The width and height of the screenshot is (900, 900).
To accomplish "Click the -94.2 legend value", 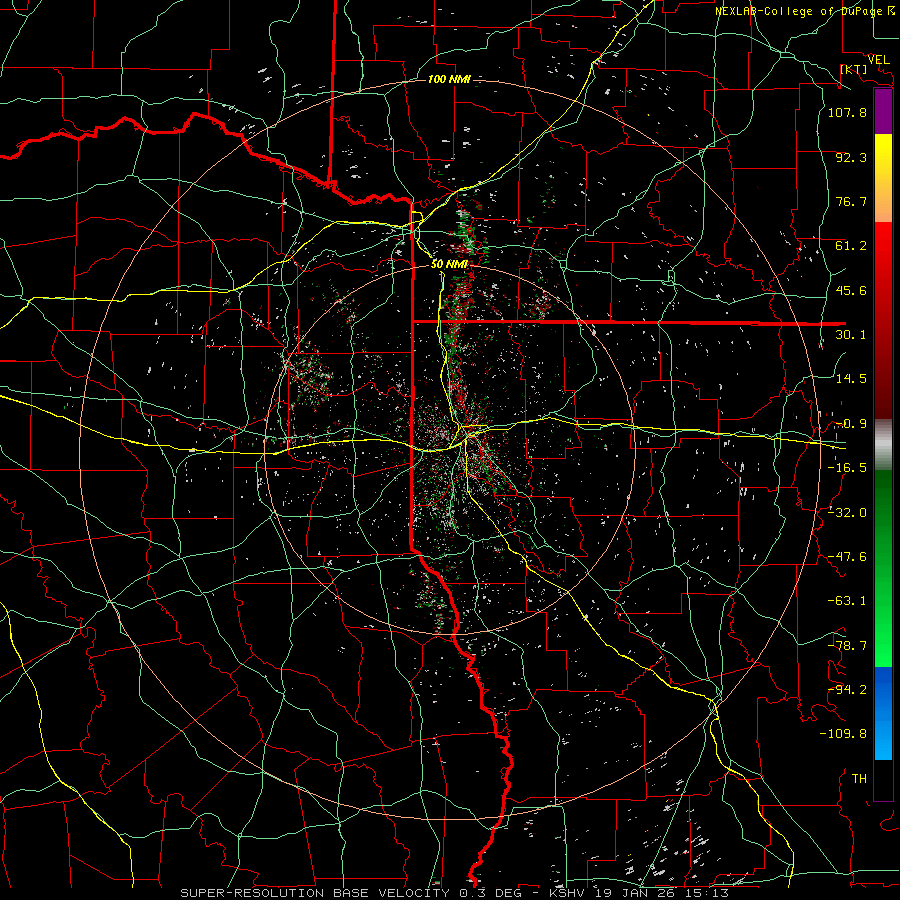I will (847, 690).
